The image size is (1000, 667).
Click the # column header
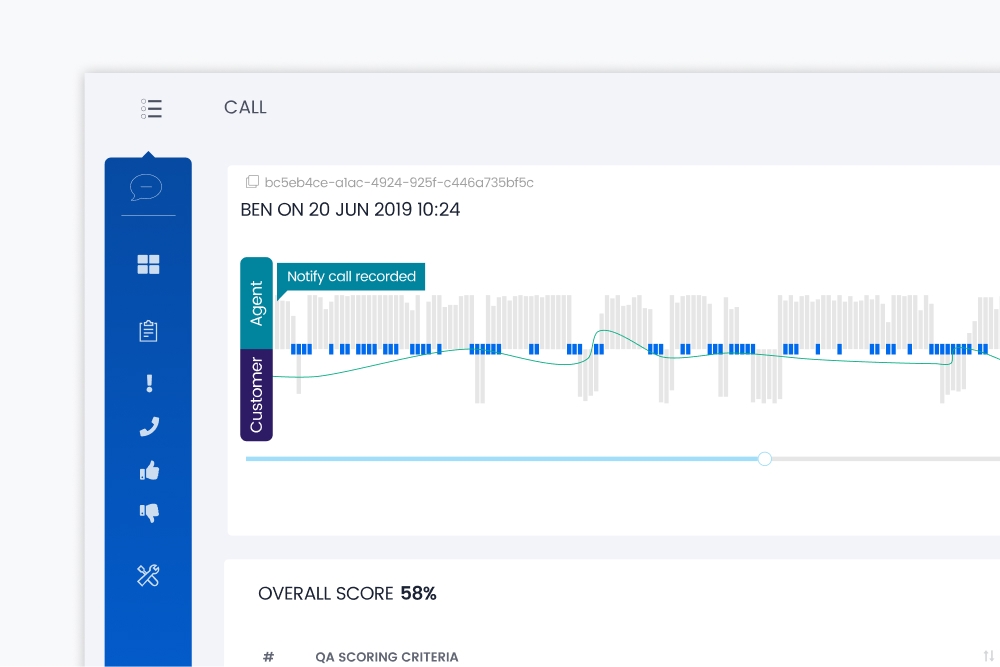pos(268,657)
